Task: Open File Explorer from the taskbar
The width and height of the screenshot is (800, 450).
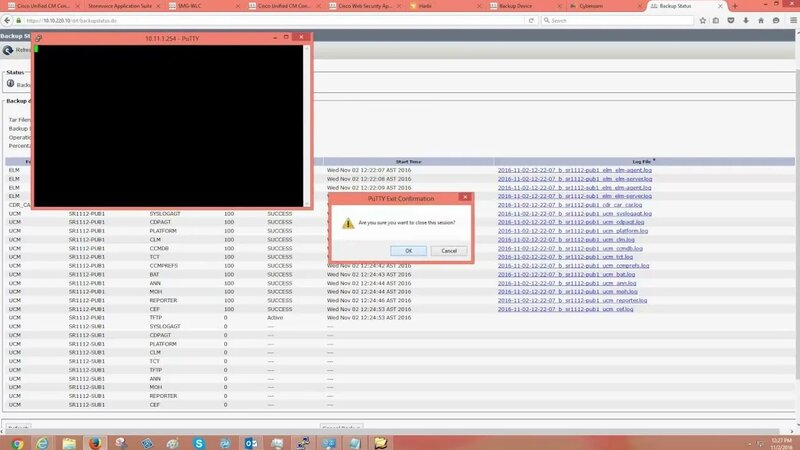Action: 69,443
